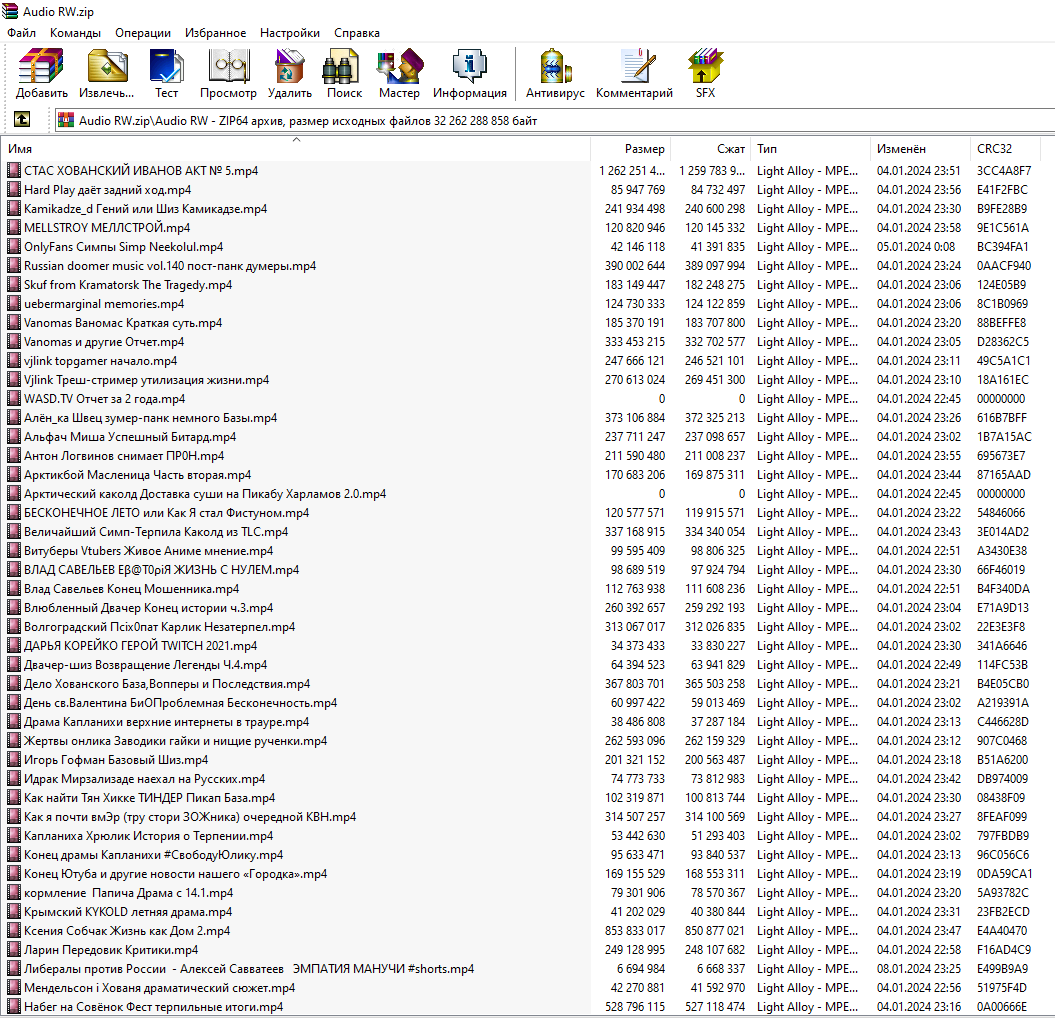Click video icon of Ларин Передовик Критики.mp4
Screen dimensions: 1055x1018
[x=14, y=949]
